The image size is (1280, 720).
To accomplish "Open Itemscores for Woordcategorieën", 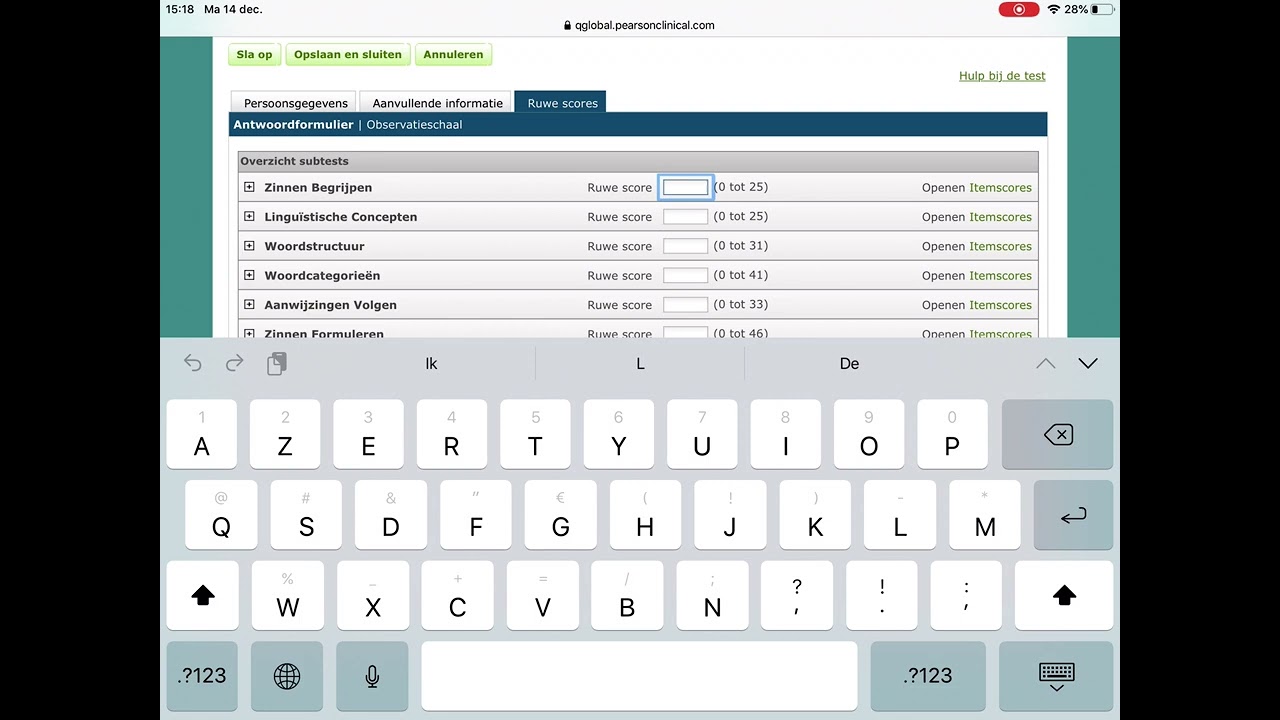I will click(1000, 276).
